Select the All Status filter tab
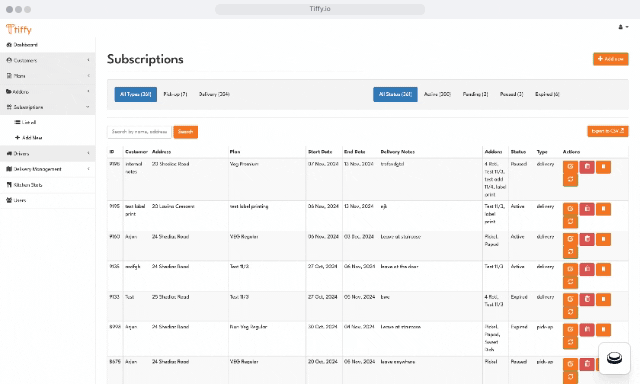Image resolution: width=640 pixels, height=384 pixels. 395,94
